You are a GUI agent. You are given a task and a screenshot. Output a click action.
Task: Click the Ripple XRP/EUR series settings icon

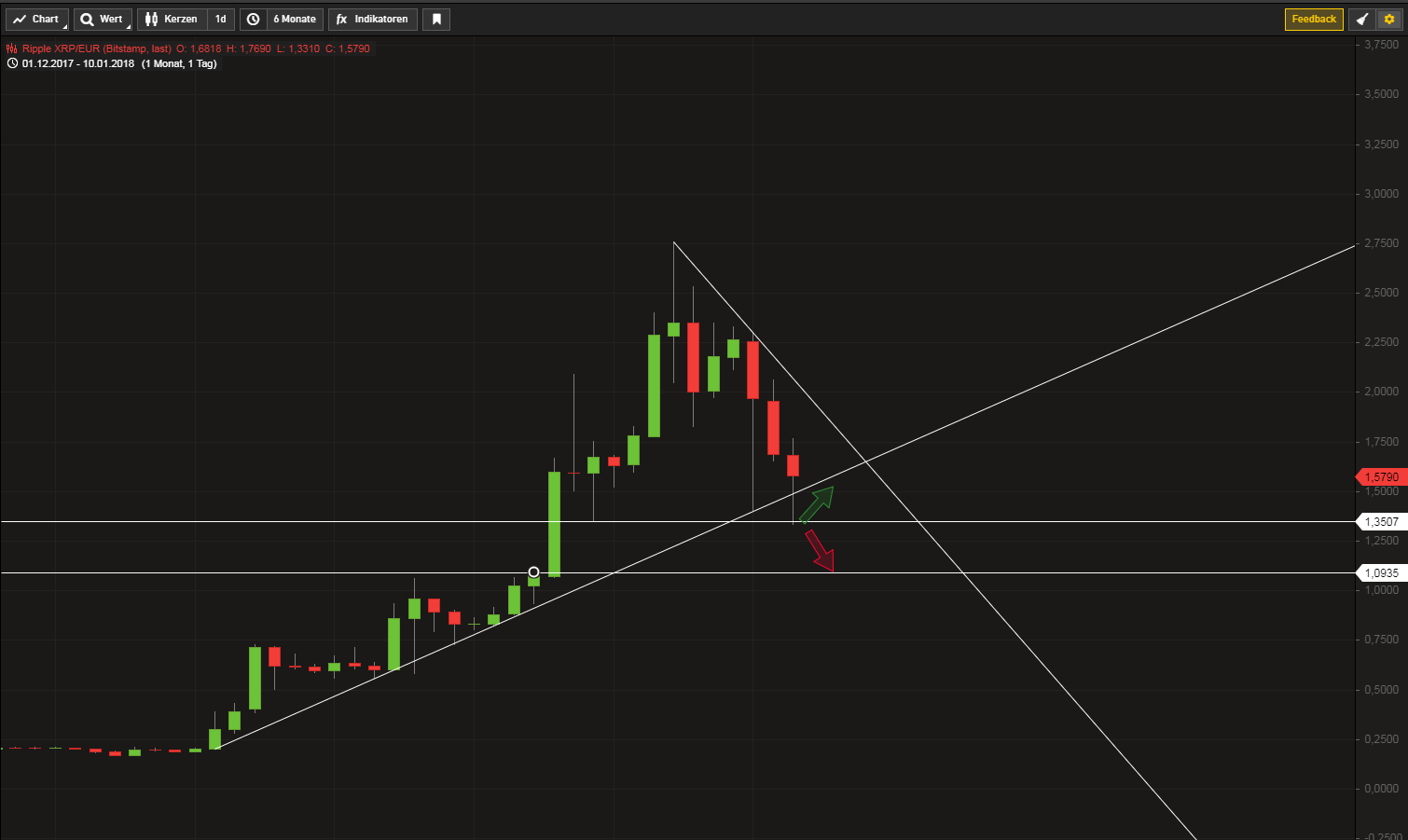point(12,48)
